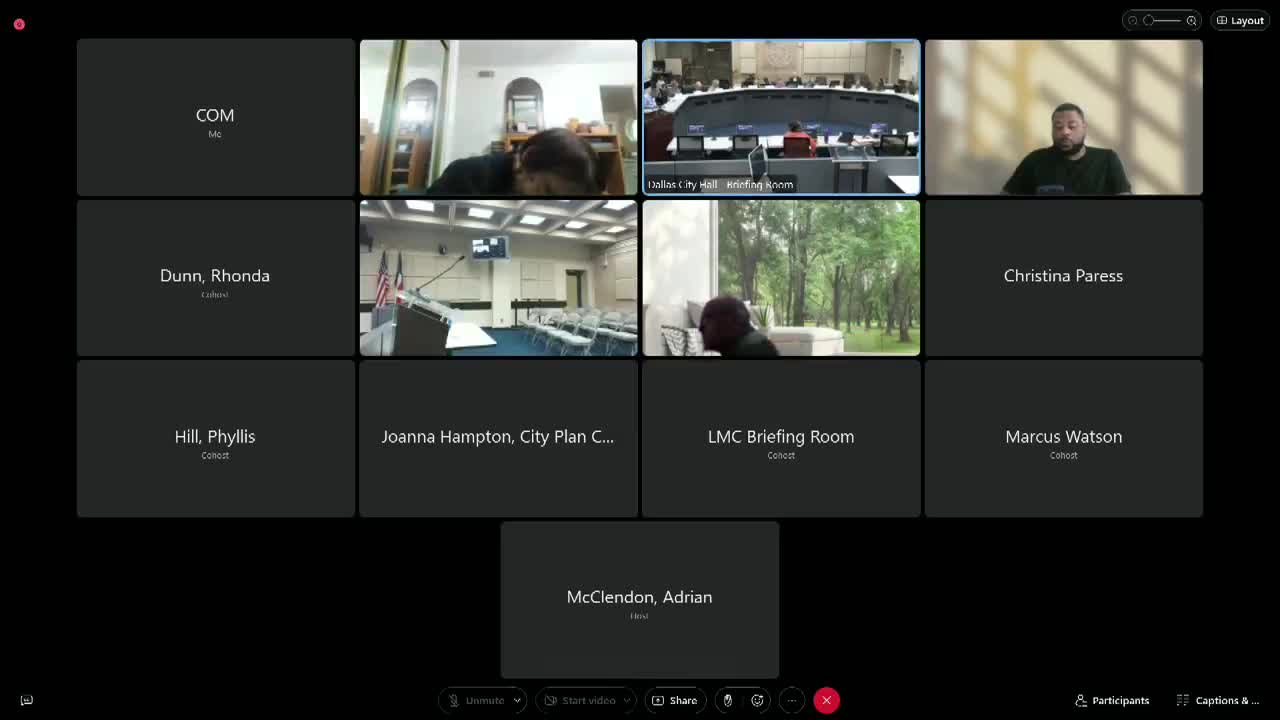This screenshot has width=1280, height=720.
Task: Select the Joanna Hampton, City Plan tile
Action: (x=498, y=438)
